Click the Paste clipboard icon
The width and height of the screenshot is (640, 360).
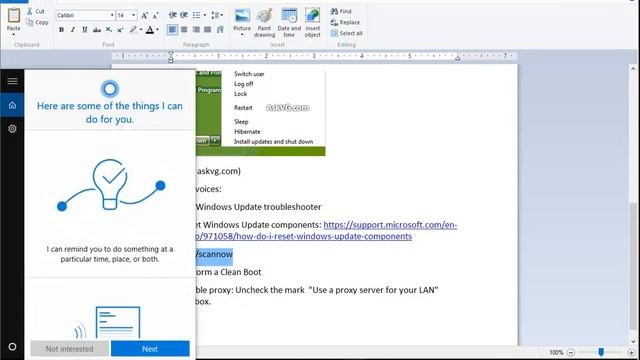click(13, 16)
